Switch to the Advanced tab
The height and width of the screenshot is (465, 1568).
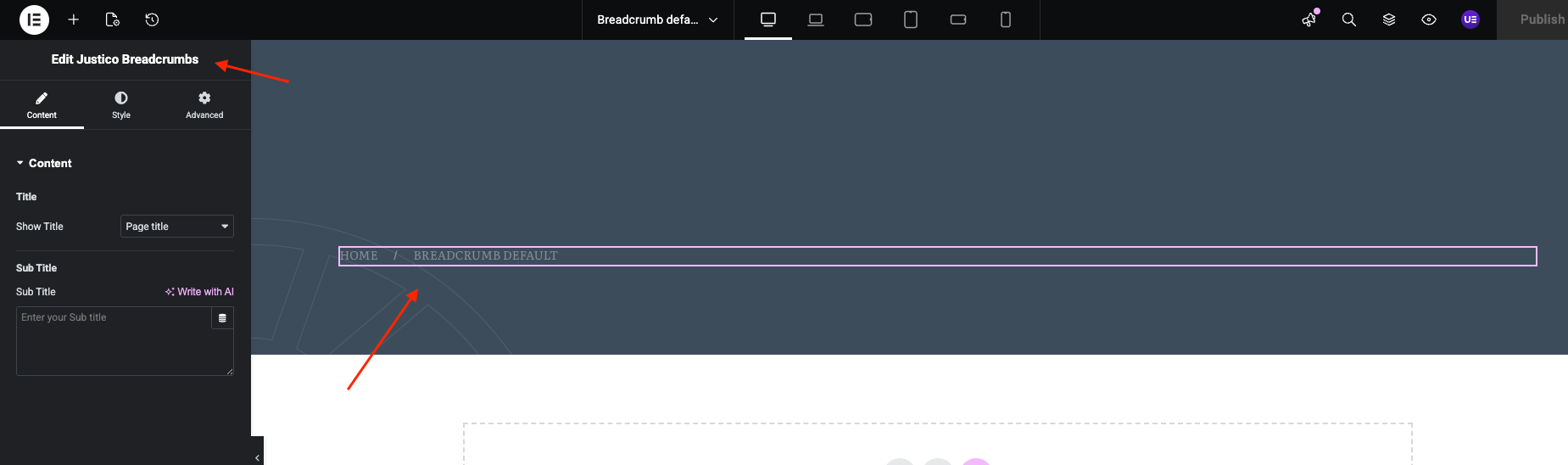[x=204, y=105]
